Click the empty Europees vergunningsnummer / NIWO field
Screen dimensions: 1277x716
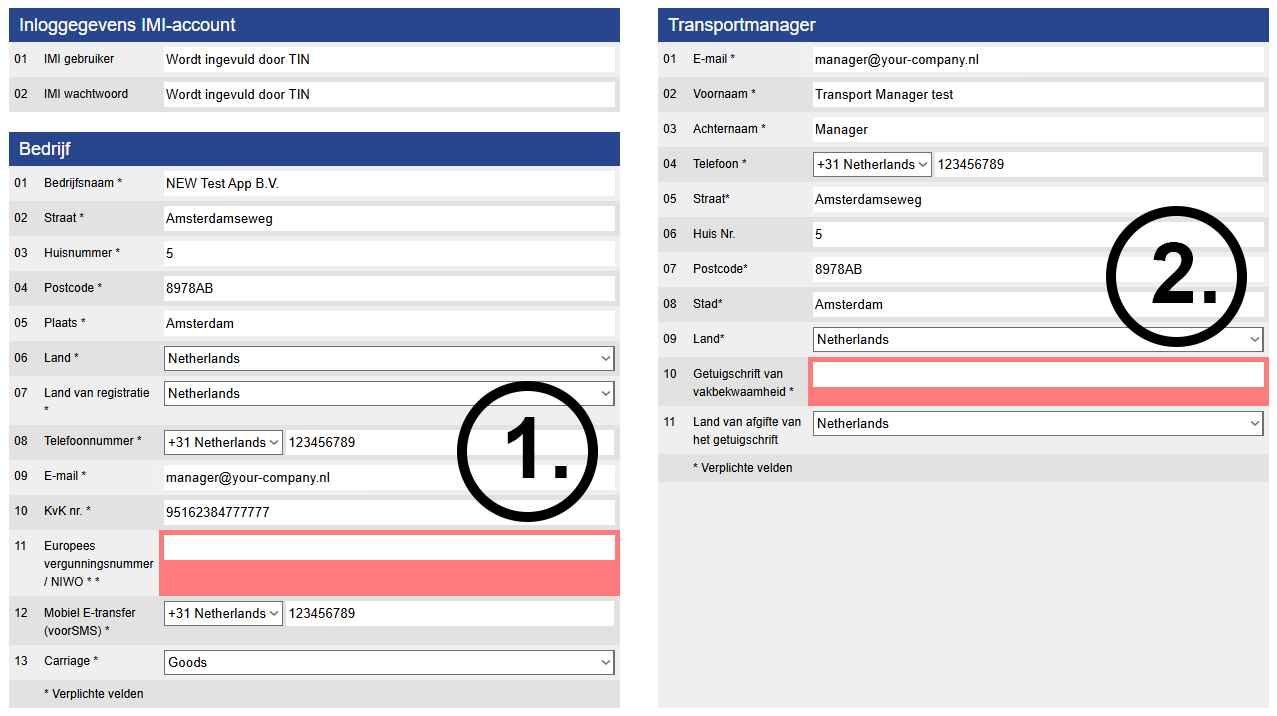pyautogui.click(x=388, y=548)
